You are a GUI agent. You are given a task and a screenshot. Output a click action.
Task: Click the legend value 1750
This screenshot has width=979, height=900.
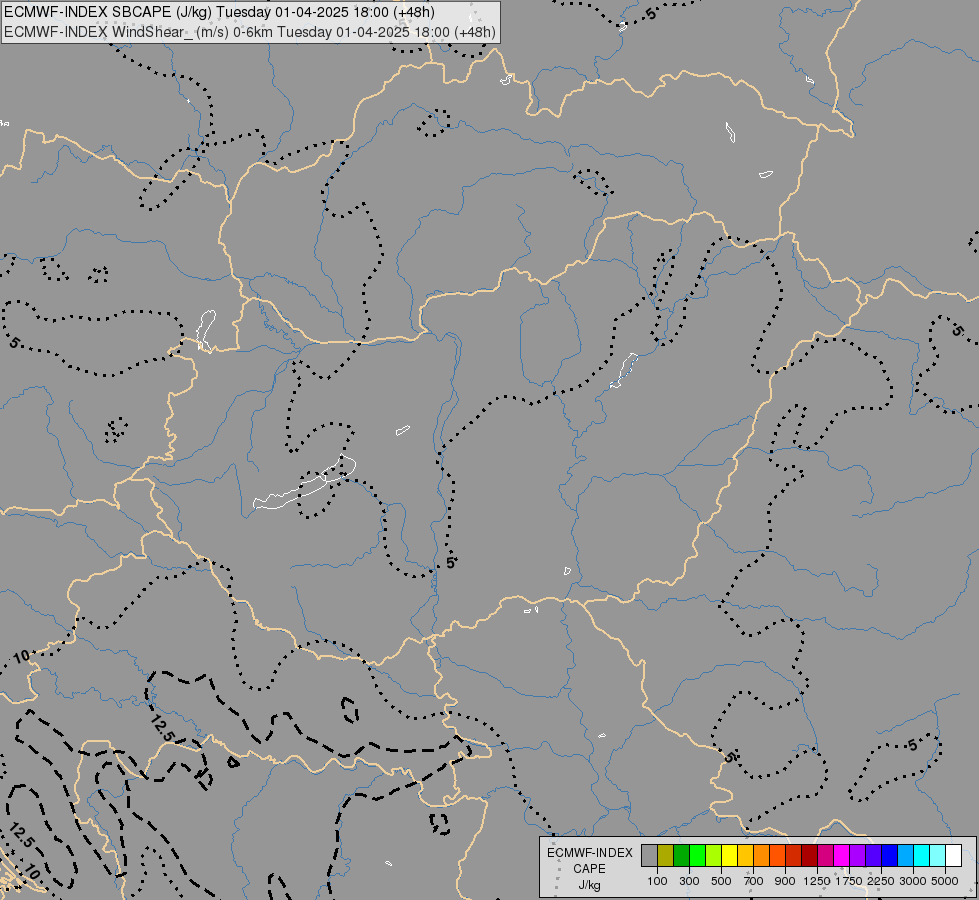pyautogui.click(x=850, y=881)
